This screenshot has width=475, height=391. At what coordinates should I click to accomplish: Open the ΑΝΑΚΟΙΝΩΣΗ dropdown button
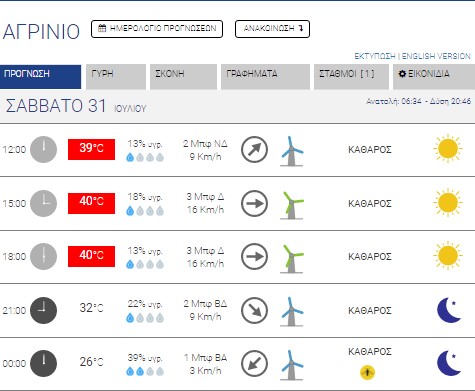[x=272, y=29]
